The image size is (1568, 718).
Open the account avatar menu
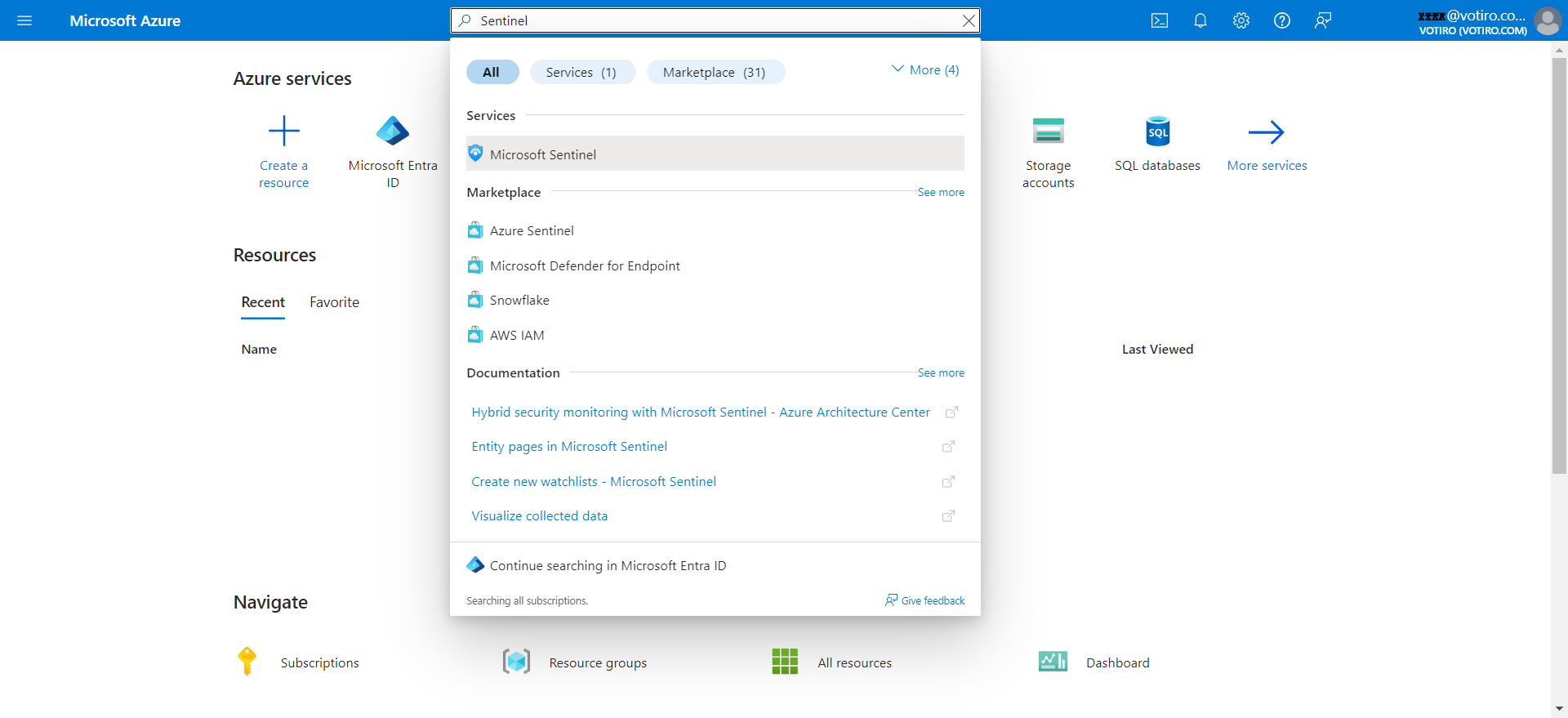(x=1548, y=20)
